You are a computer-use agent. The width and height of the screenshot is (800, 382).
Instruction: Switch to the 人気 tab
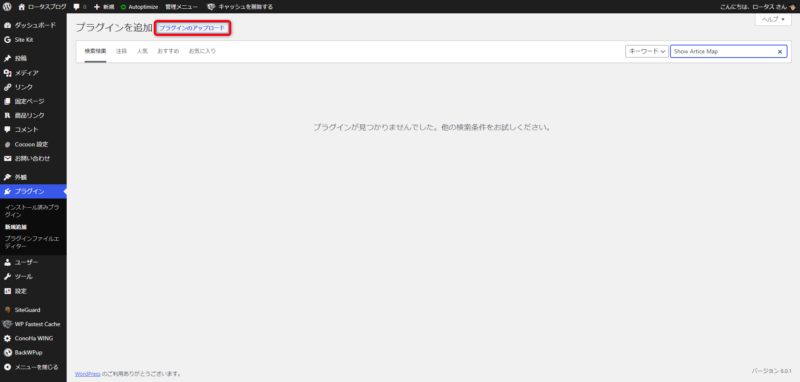click(x=142, y=52)
